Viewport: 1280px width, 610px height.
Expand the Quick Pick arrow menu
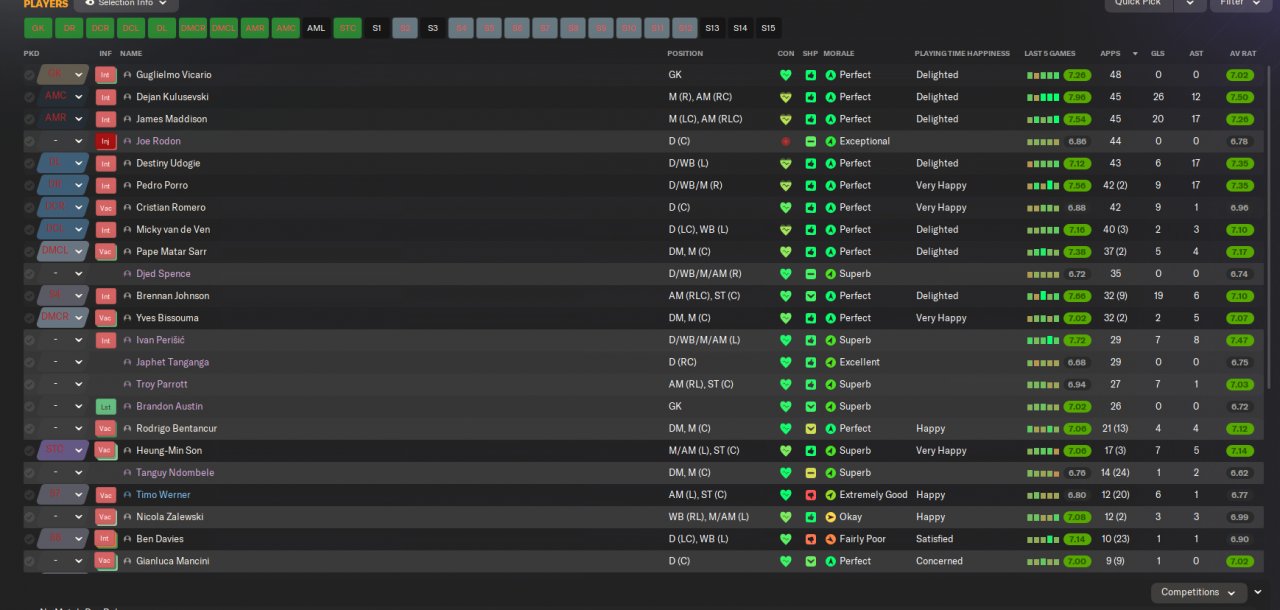(x=1189, y=4)
